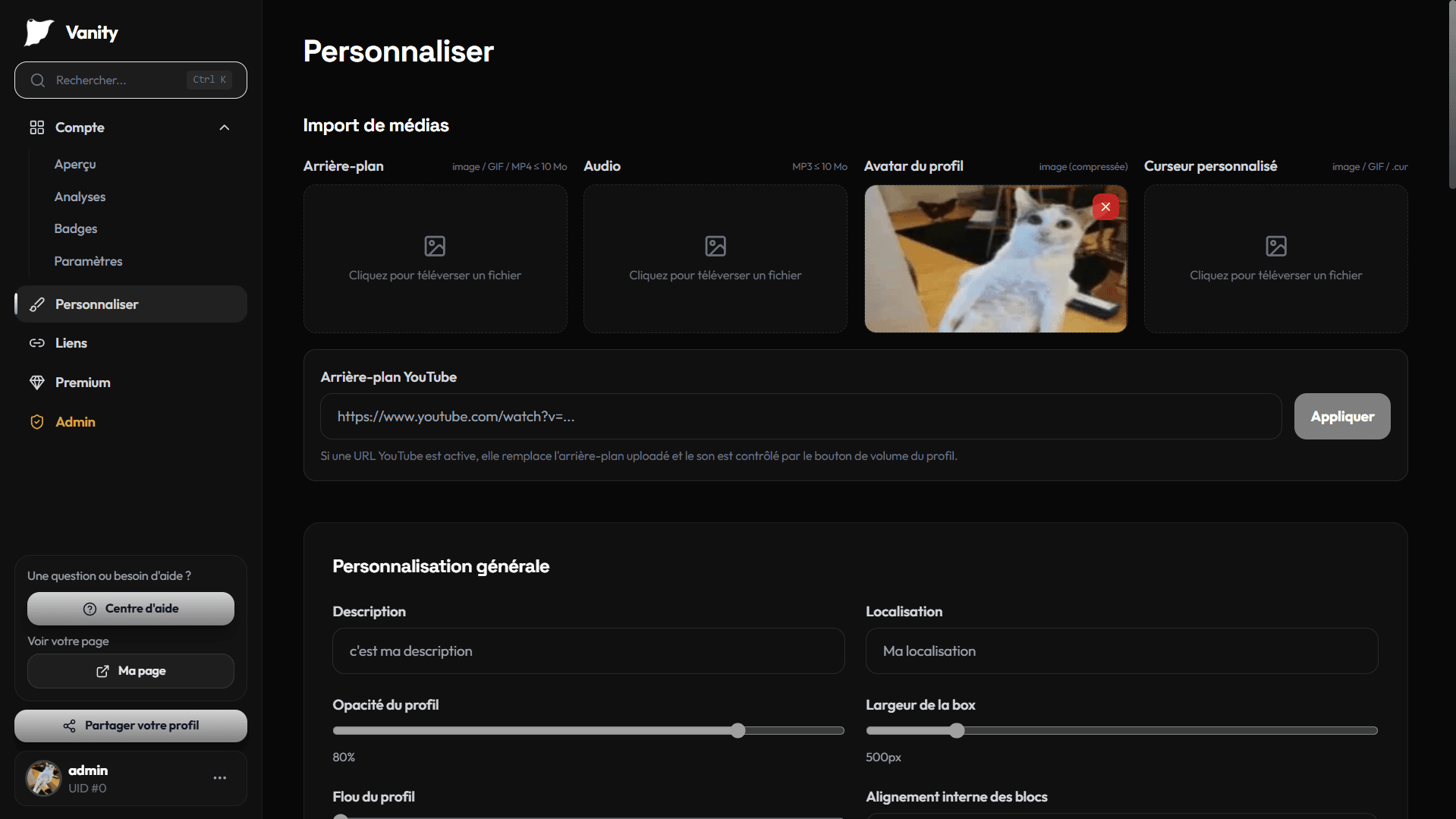Image resolution: width=1456 pixels, height=819 pixels.
Task: Collapse the Compte section chevron
Action: [224, 128]
